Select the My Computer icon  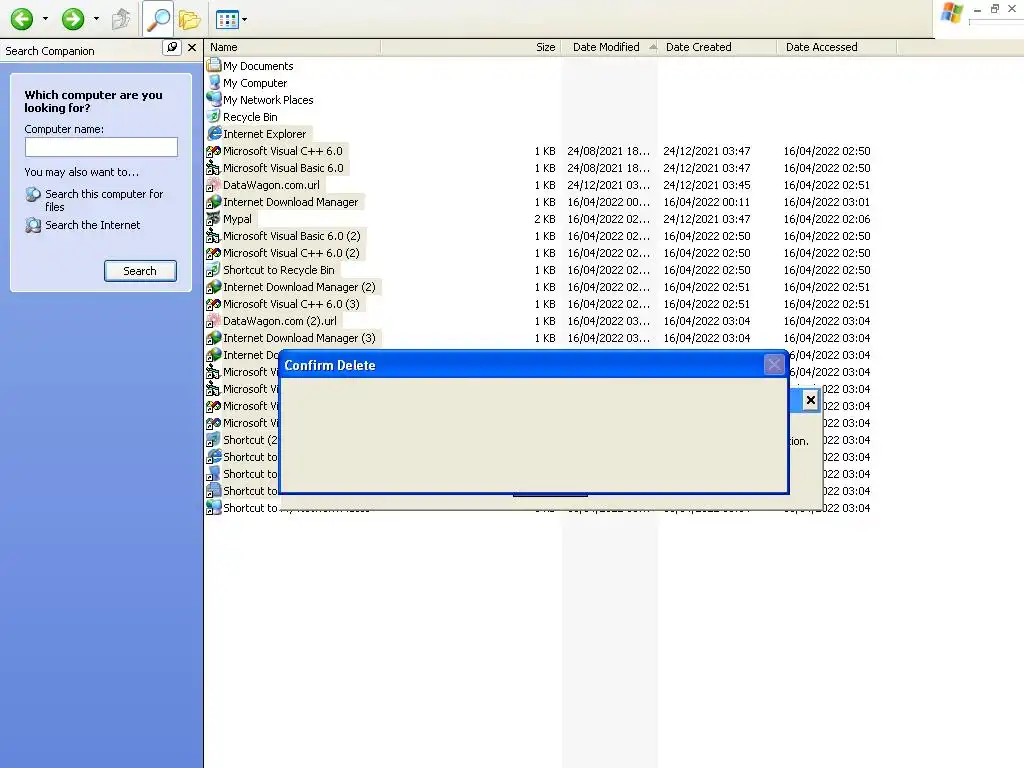coord(214,82)
